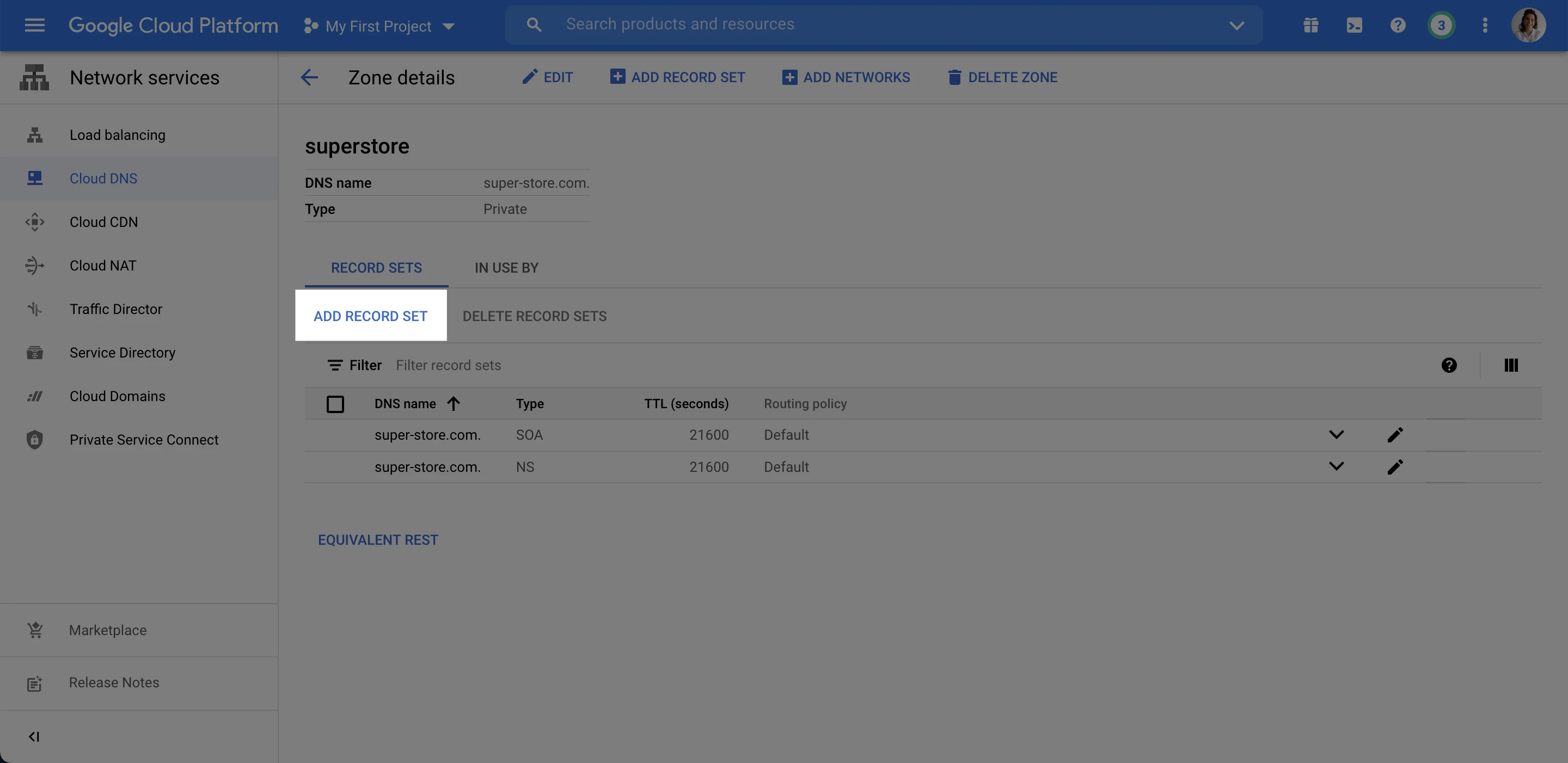Click the highlighted ADD RECORD SET button
This screenshot has height=763, width=1568.
[x=370, y=316]
